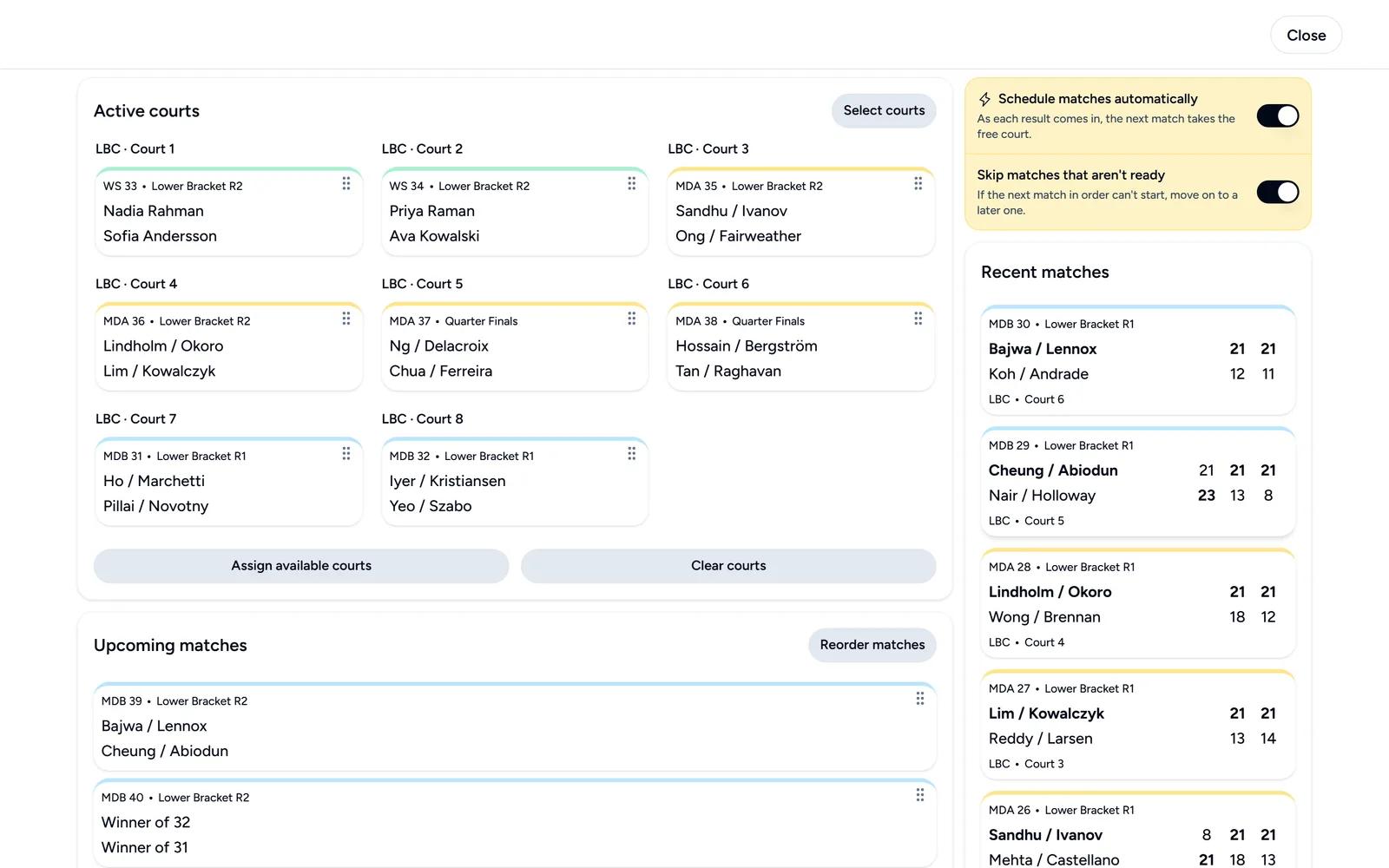Click Ng / Delacroix on Court 5
The height and width of the screenshot is (868, 1389).
(439, 345)
